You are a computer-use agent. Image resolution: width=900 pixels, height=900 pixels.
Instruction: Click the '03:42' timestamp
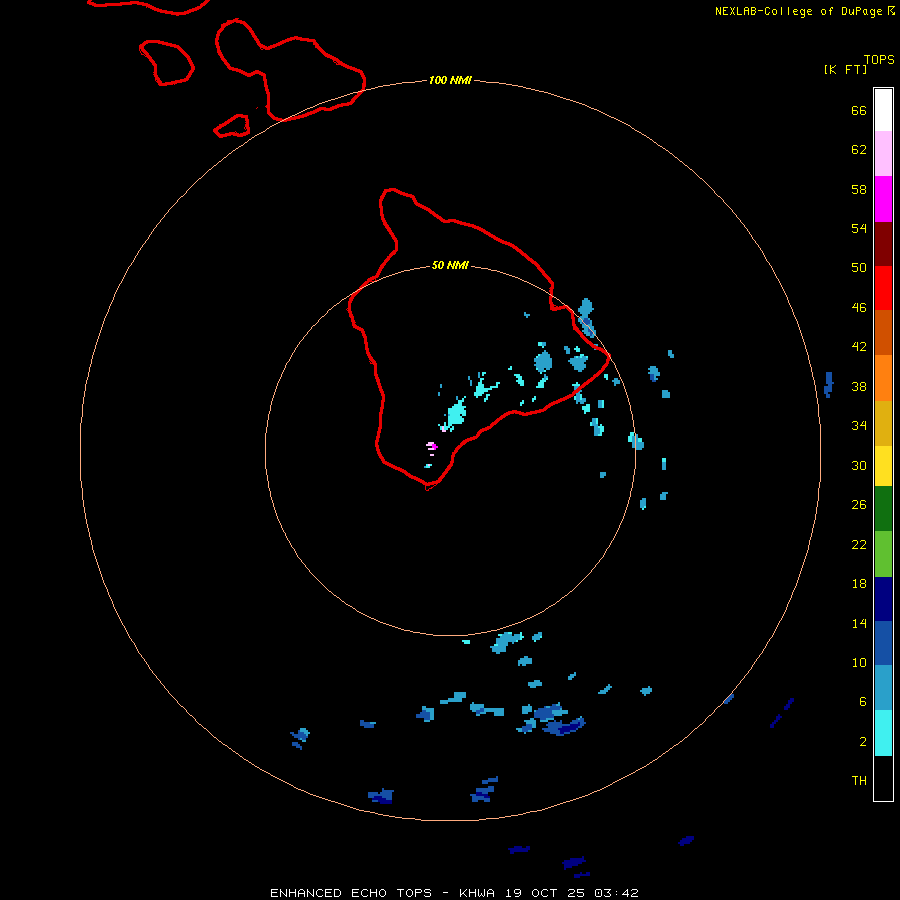coord(616,893)
